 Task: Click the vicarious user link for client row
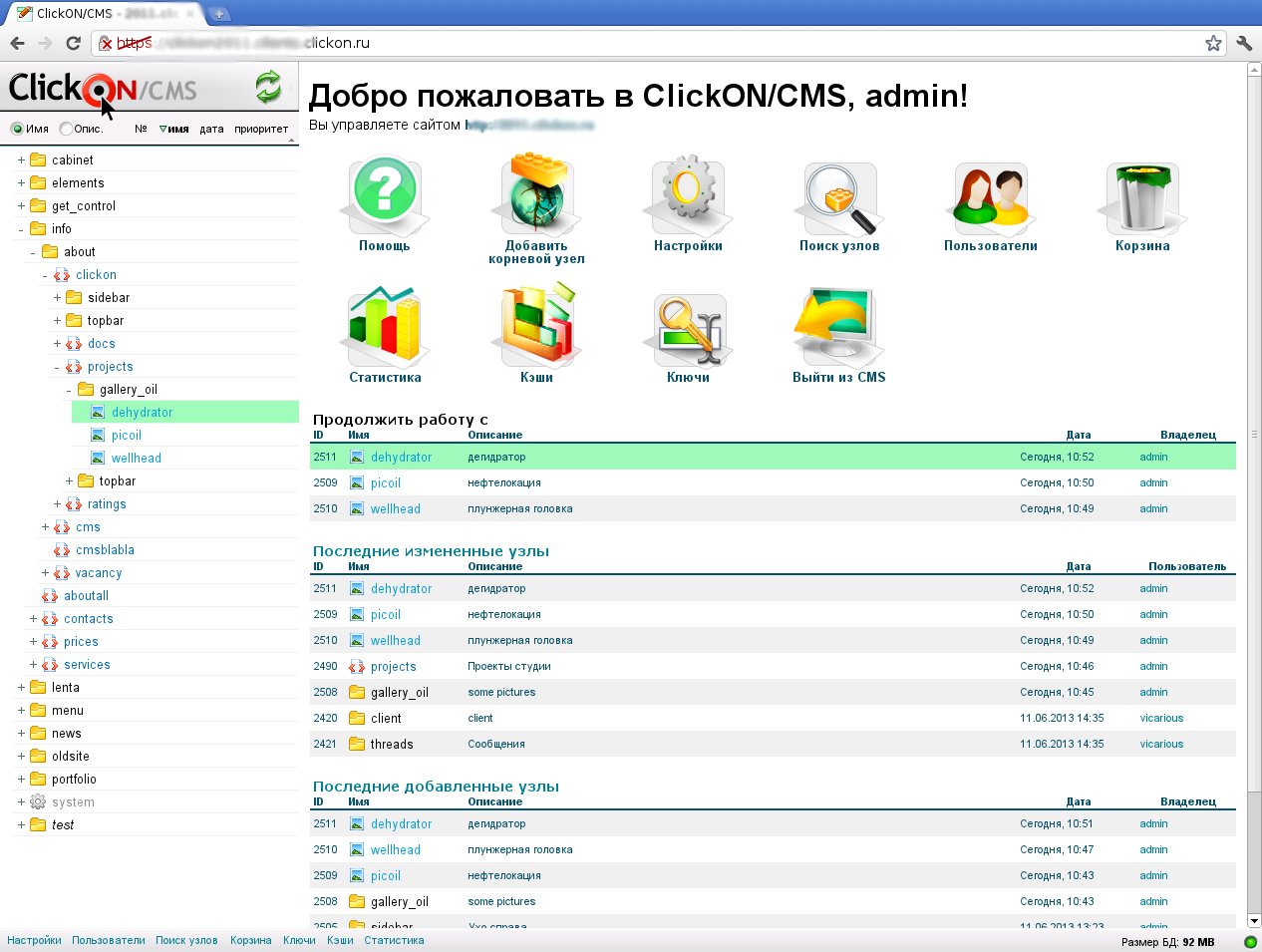coord(1161,718)
